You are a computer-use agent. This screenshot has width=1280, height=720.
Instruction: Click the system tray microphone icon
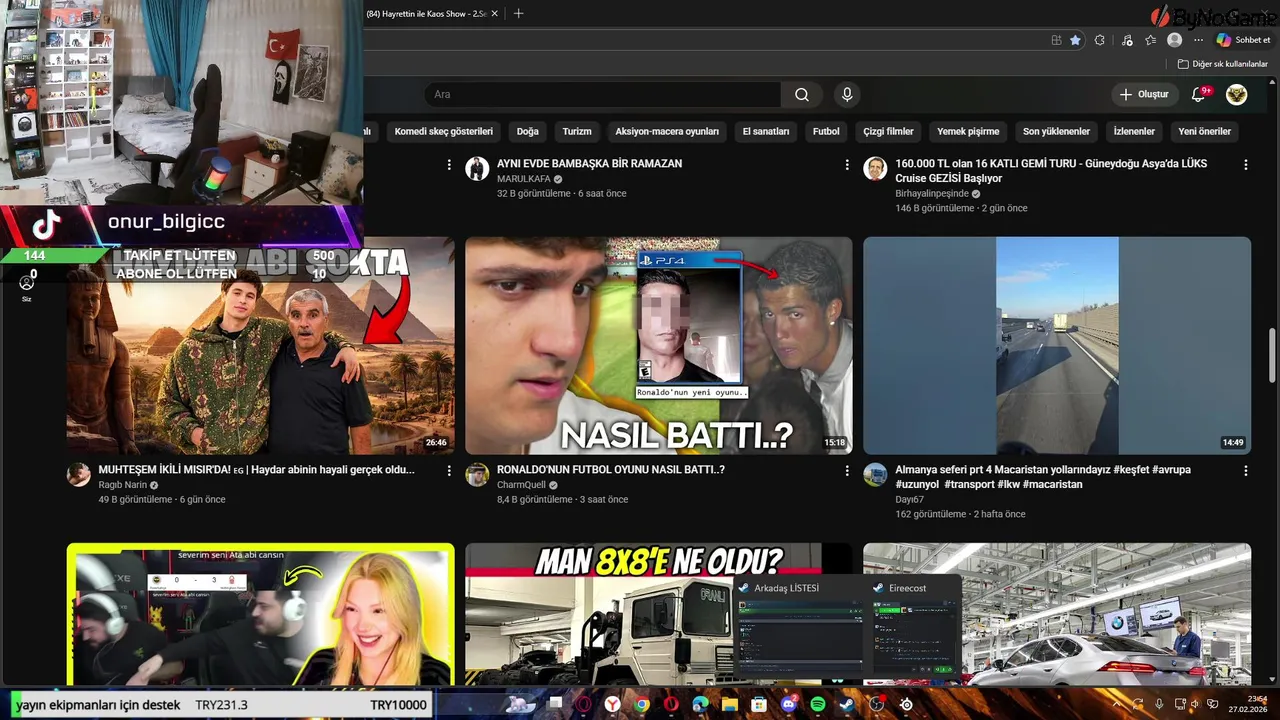[x=1159, y=704]
